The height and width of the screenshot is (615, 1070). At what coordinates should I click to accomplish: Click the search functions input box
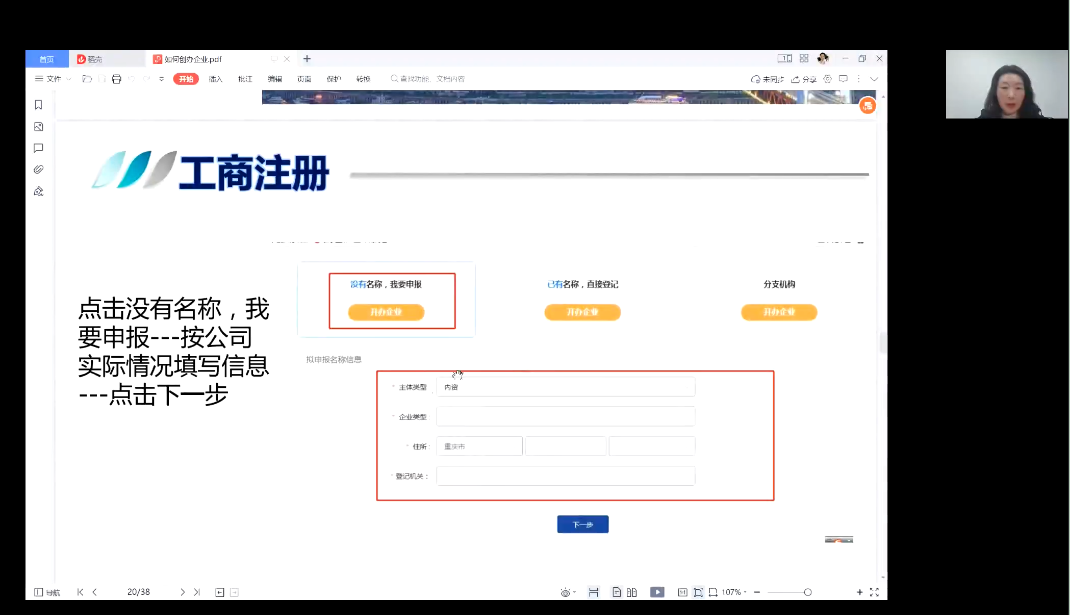pos(429,79)
